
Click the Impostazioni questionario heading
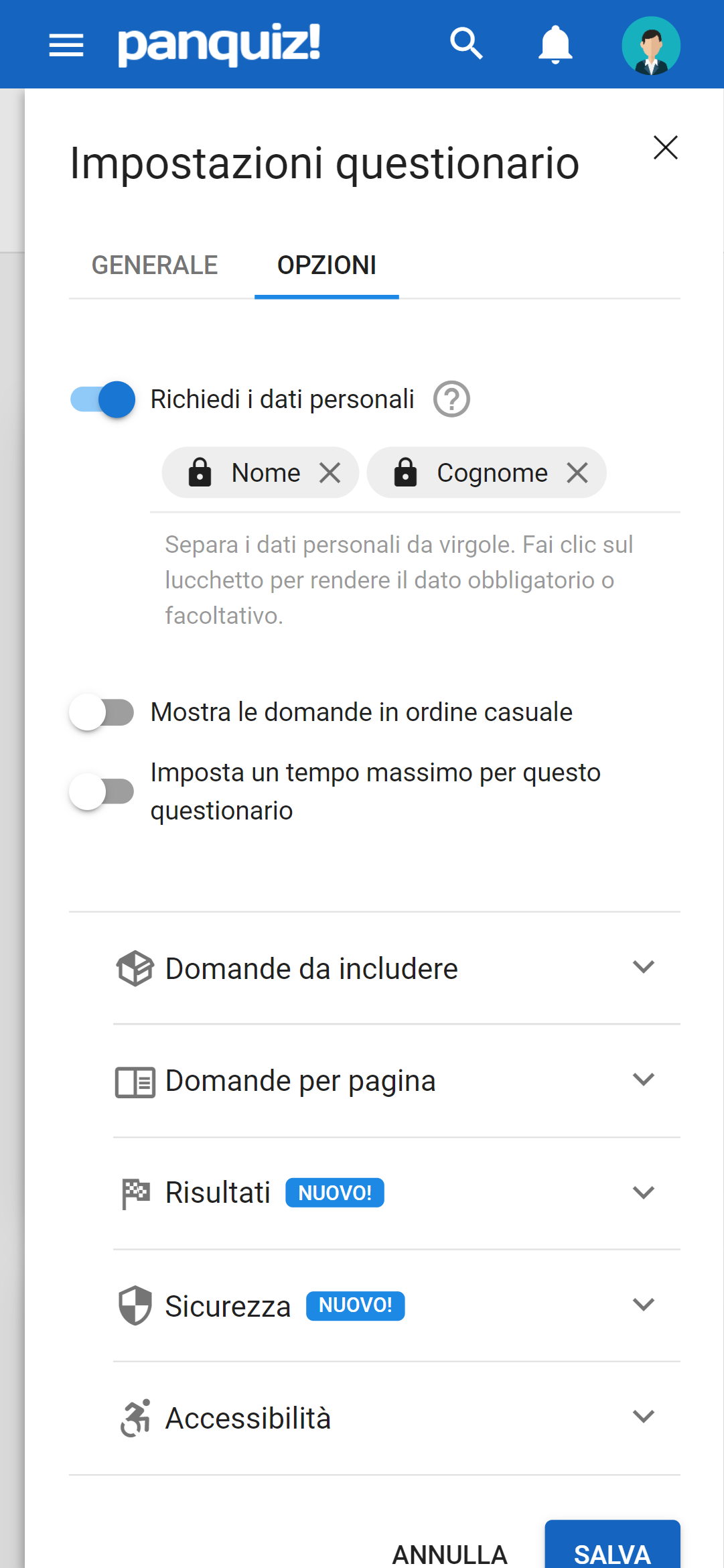click(325, 164)
